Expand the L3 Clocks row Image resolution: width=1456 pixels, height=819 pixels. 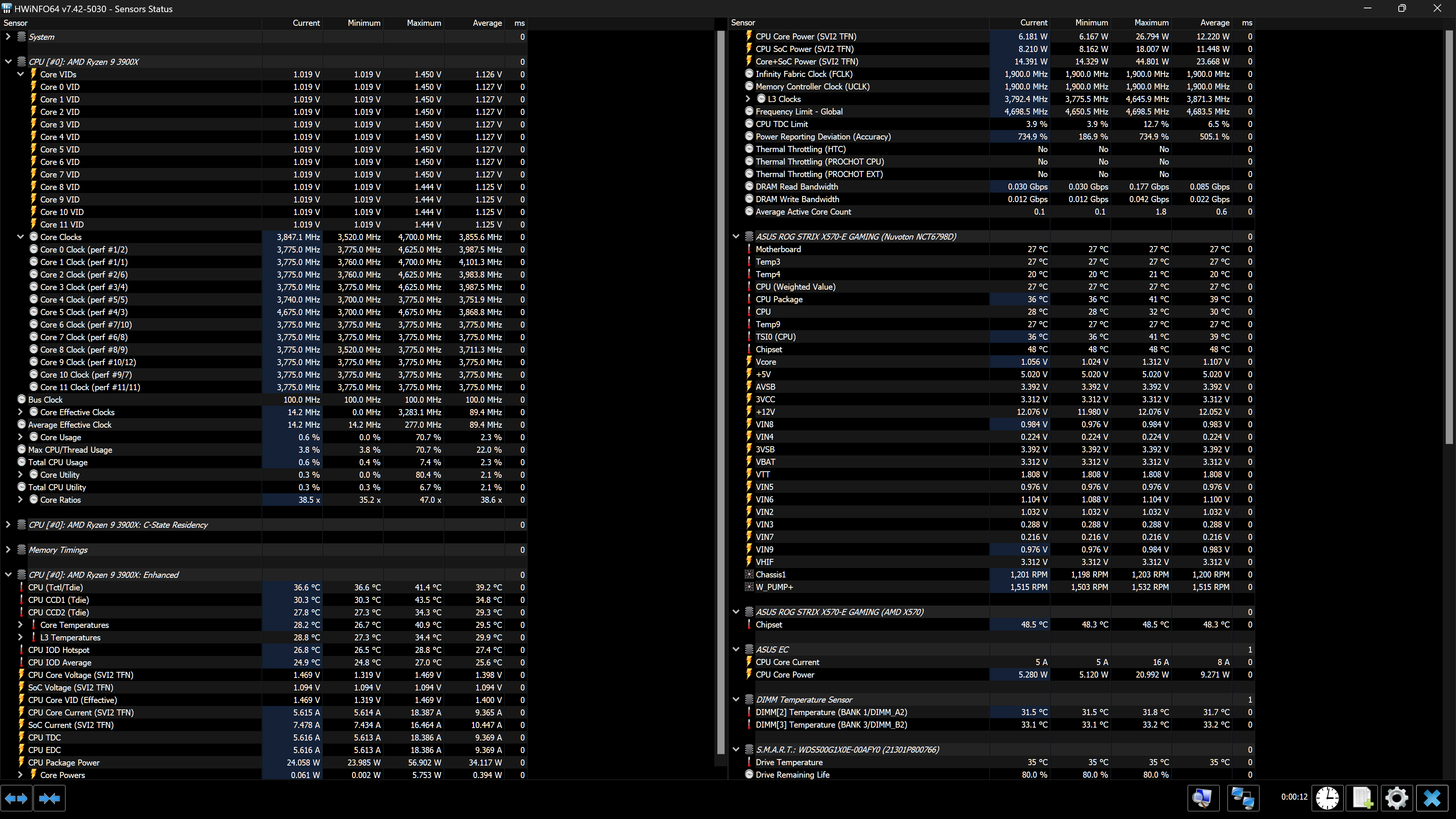point(748,99)
